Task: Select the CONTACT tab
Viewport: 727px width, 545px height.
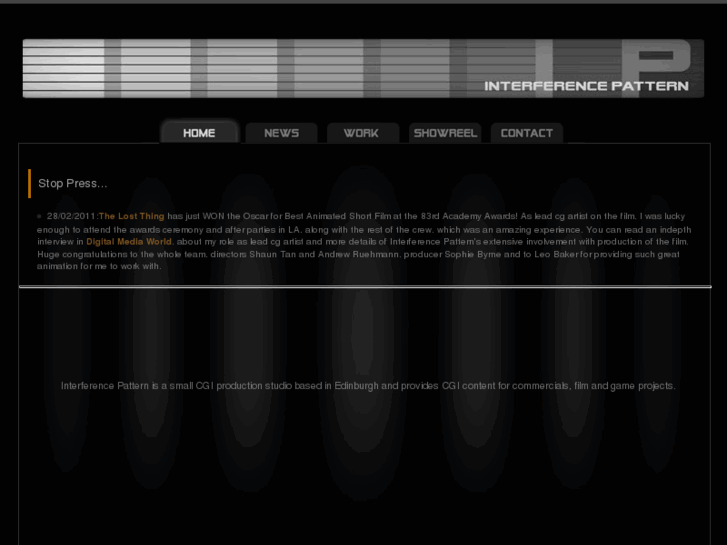Action: click(527, 133)
